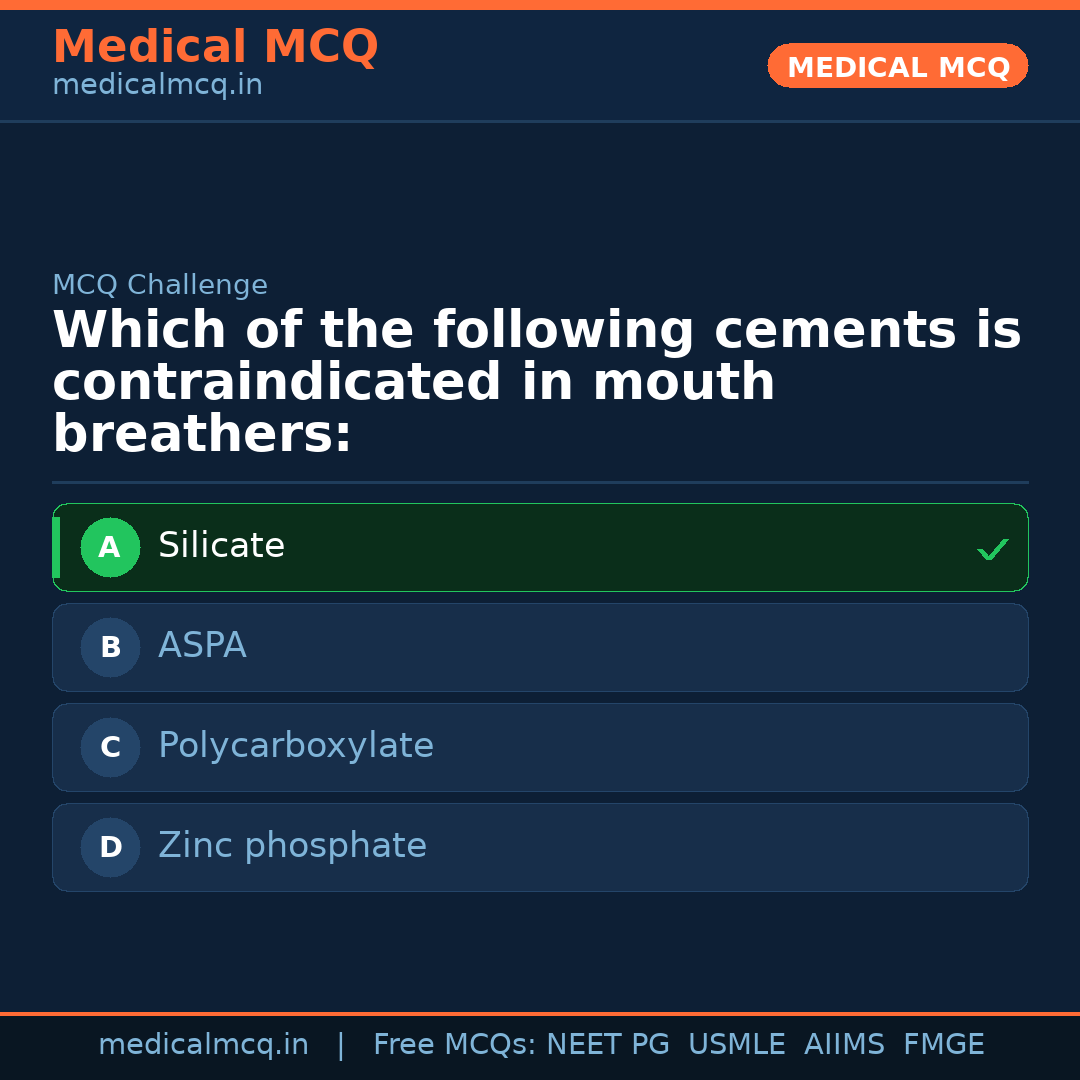Choose the ASPA answer option
Image resolution: width=1080 pixels, height=1080 pixels.
coord(540,647)
